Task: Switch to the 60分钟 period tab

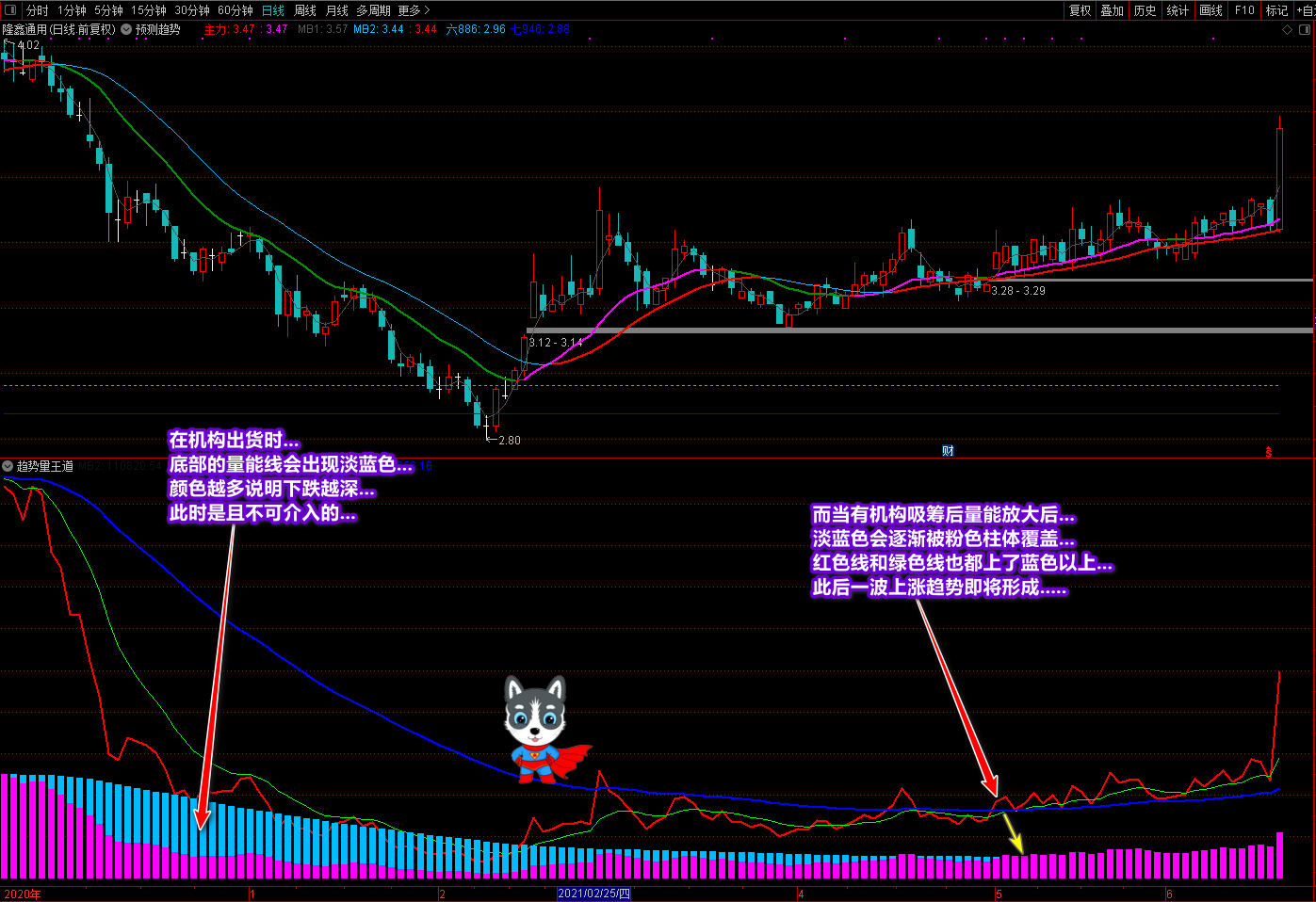Action: pyautogui.click(x=235, y=10)
